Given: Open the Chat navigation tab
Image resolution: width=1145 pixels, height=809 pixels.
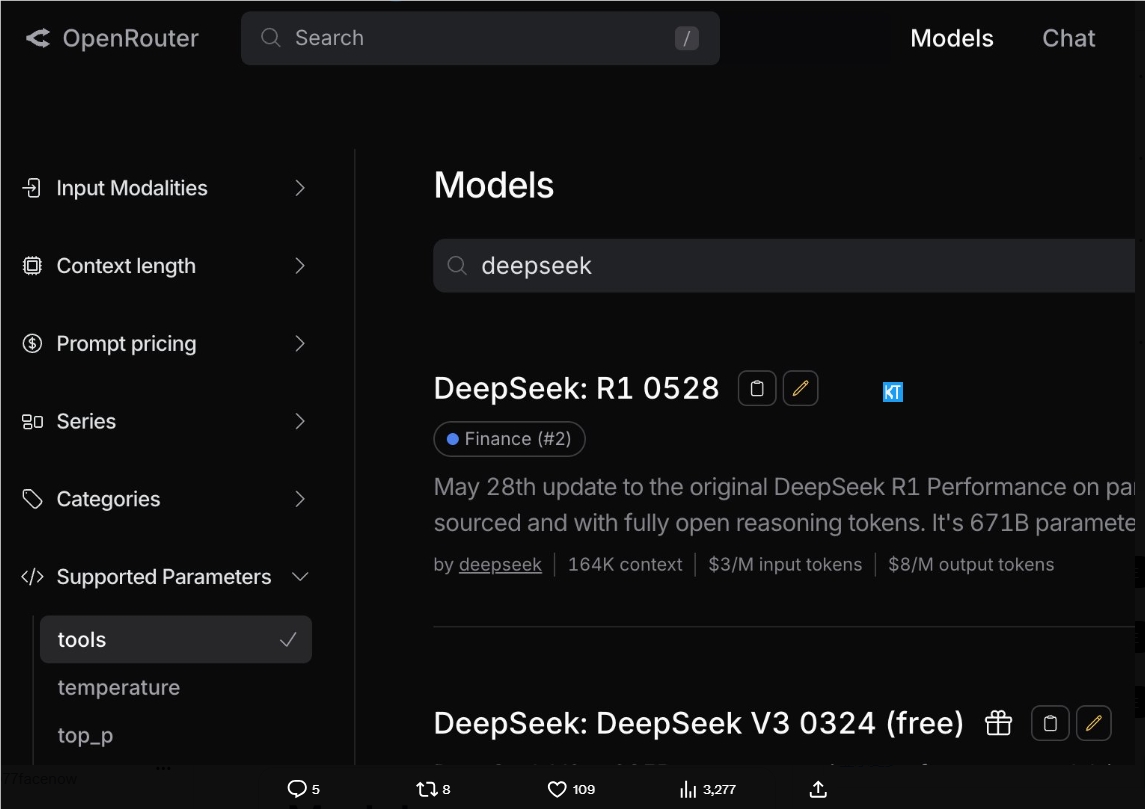Looking at the screenshot, I should 1068,38.
